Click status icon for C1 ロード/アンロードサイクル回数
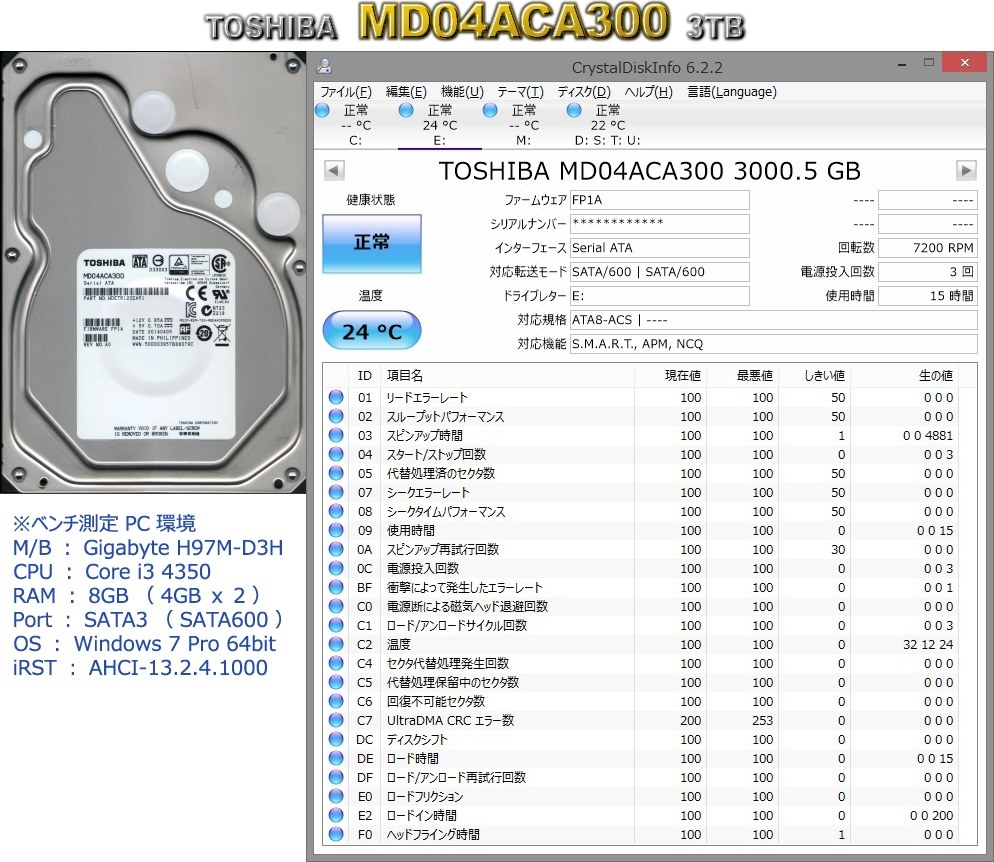 click(336, 626)
